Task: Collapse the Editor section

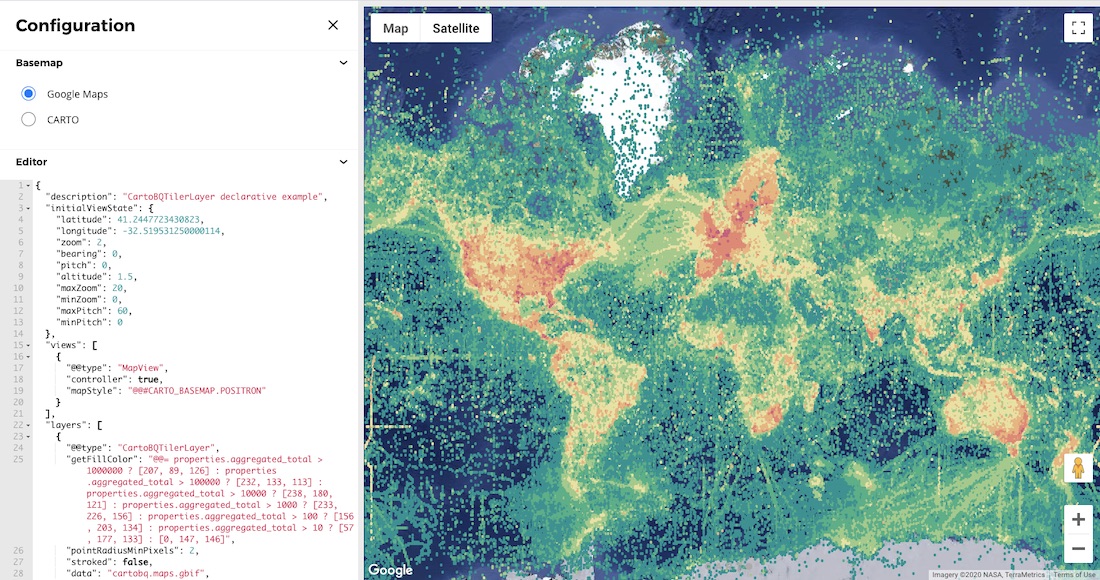Action: point(343,162)
